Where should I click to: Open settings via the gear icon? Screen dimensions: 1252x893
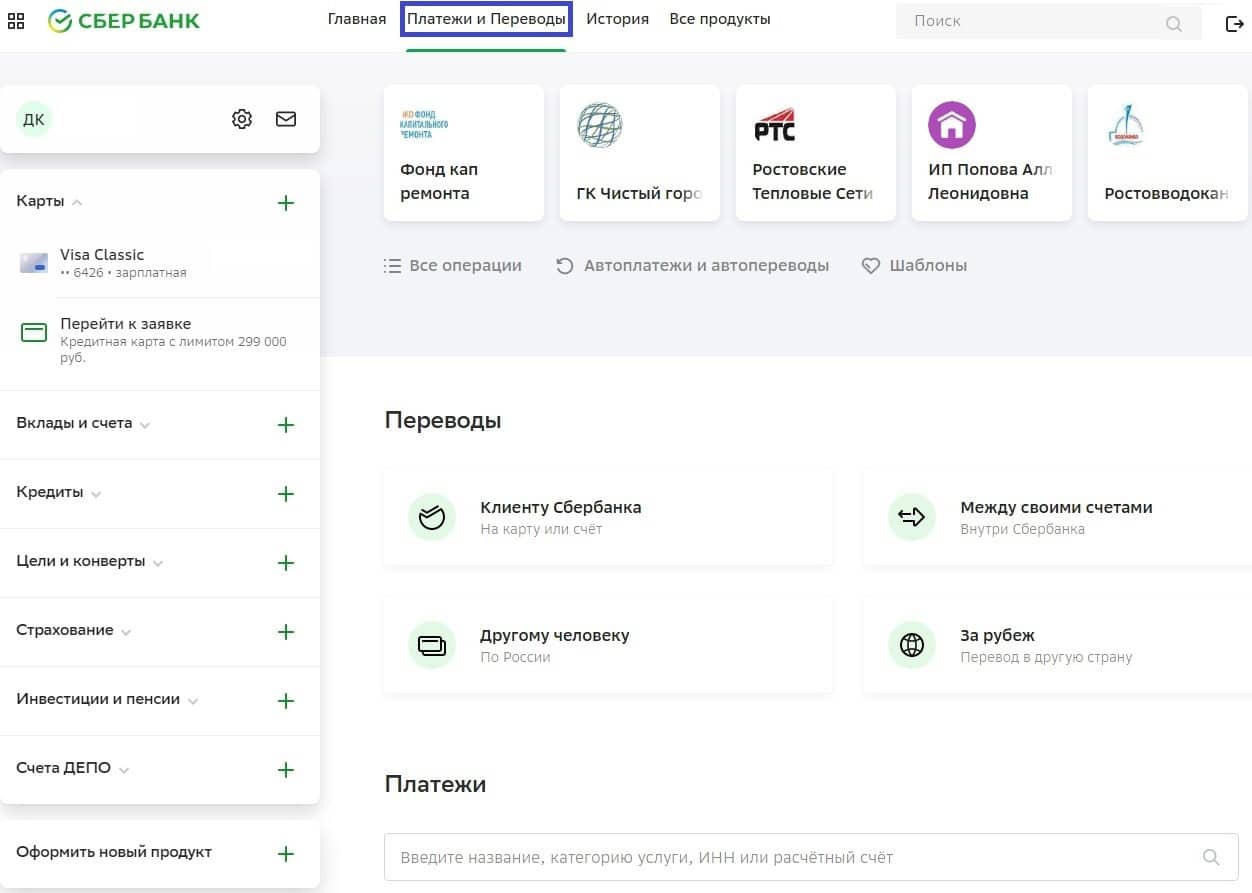tap(242, 120)
